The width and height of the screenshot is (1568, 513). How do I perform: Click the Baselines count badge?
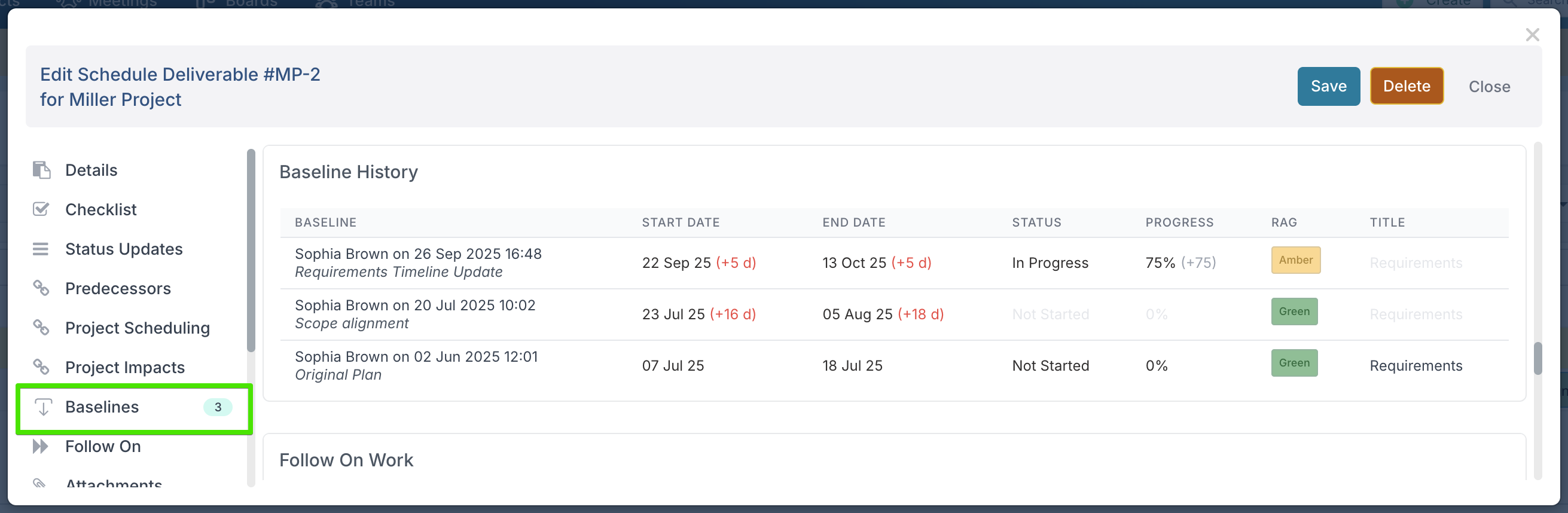[217, 407]
